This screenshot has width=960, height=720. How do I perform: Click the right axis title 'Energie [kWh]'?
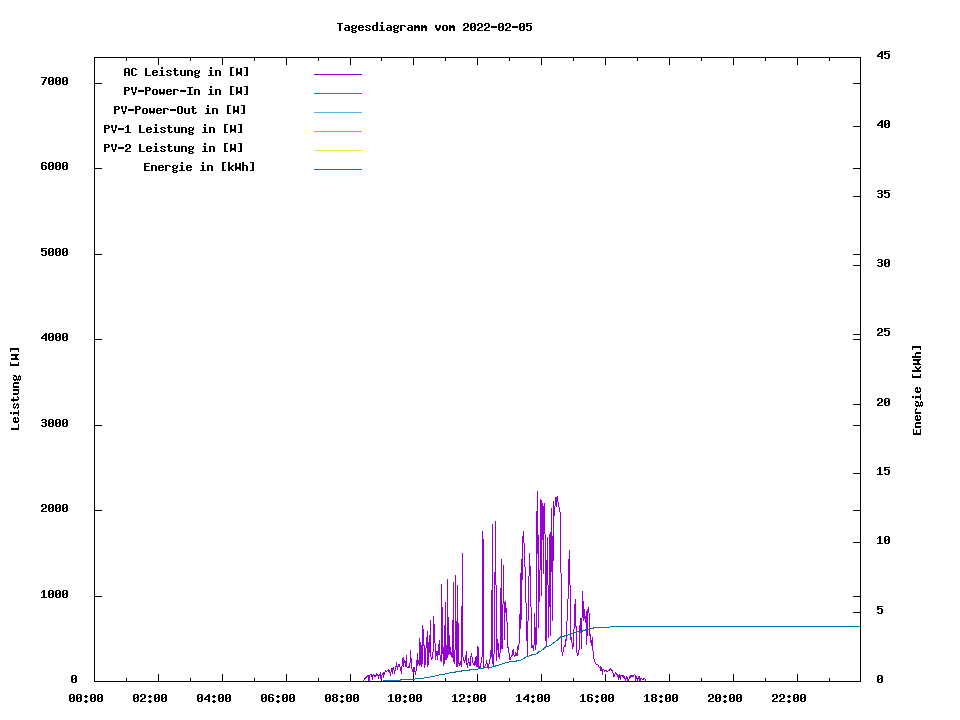918,390
